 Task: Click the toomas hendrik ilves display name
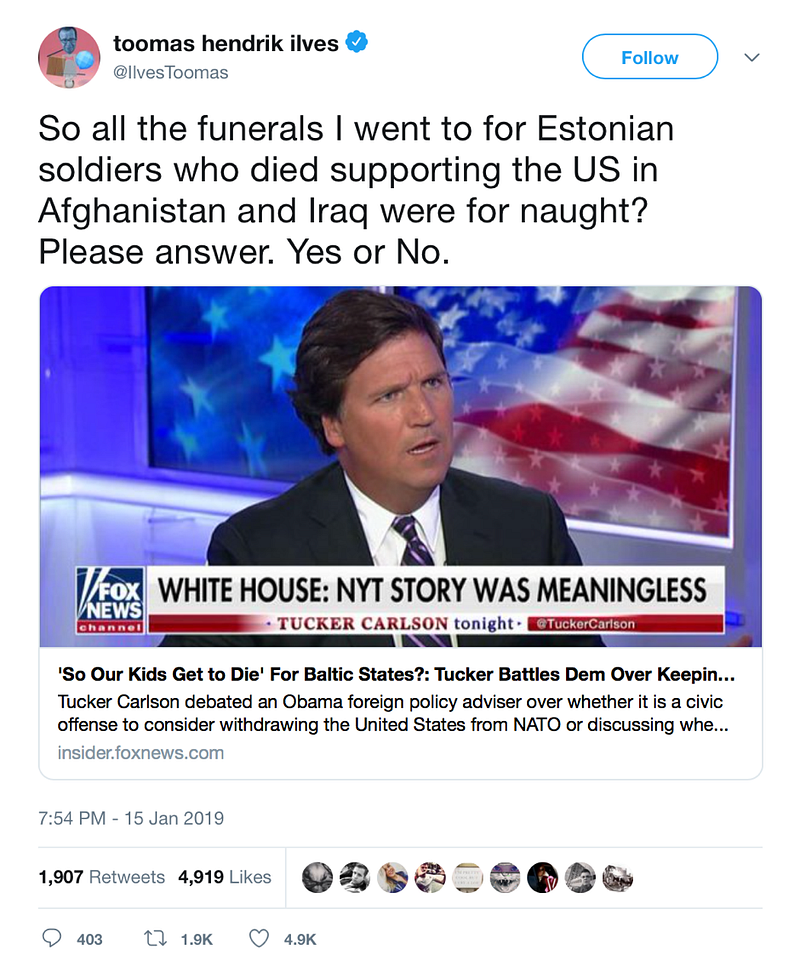pyautogui.click(x=225, y=43)
